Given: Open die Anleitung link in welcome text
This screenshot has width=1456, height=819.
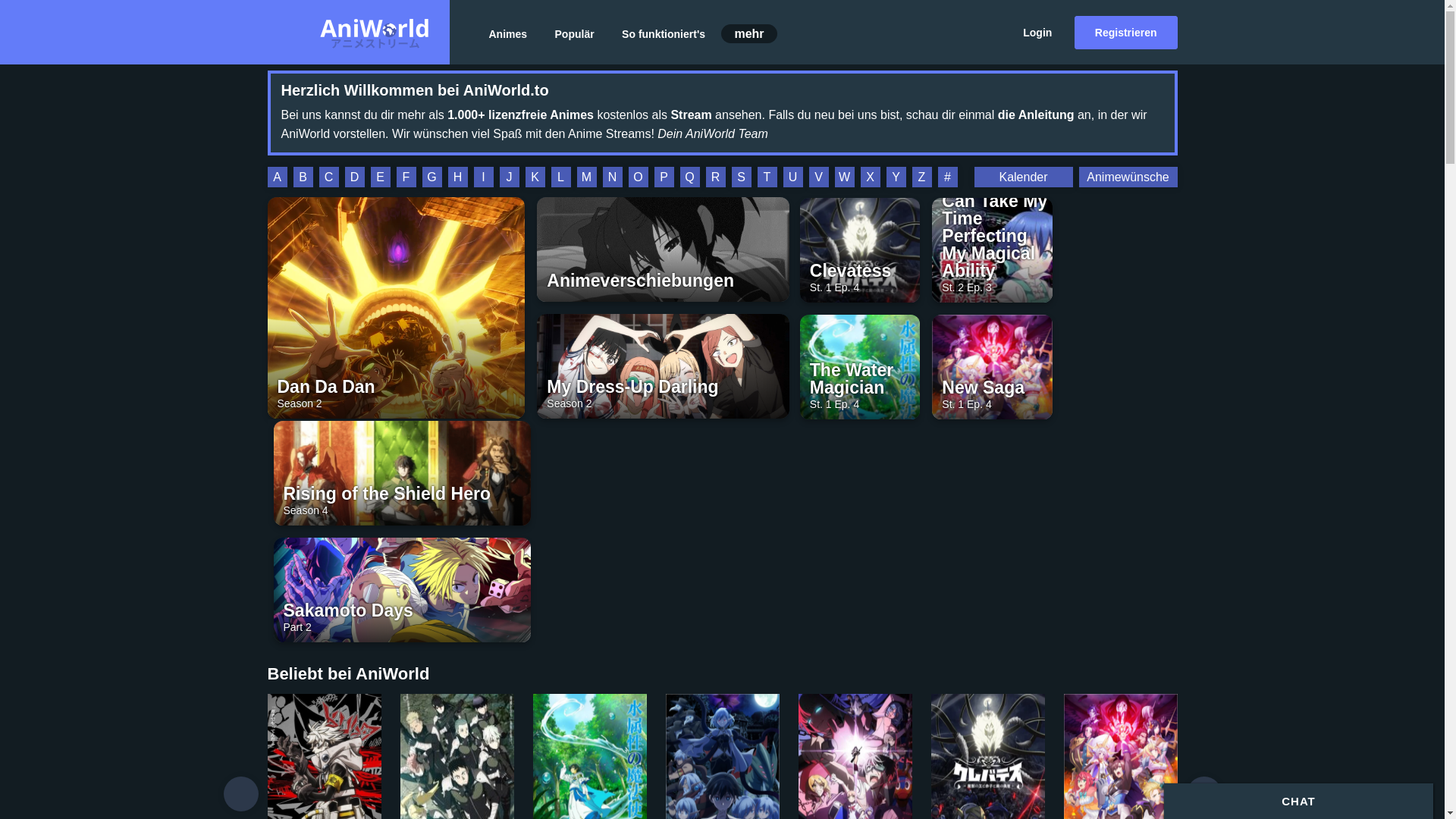Looking at the screenshot, I should (x=1035, y=115).
